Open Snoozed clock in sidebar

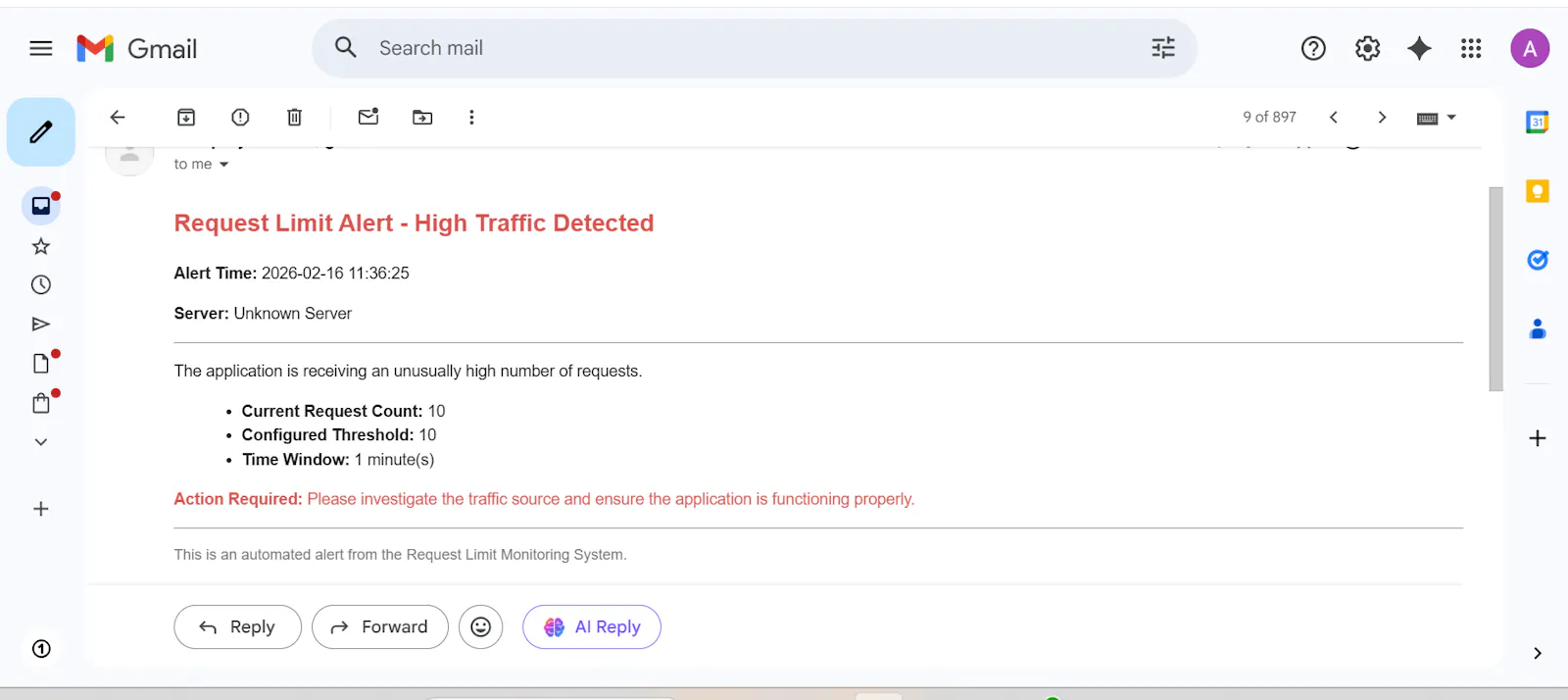tap(41, 284)
